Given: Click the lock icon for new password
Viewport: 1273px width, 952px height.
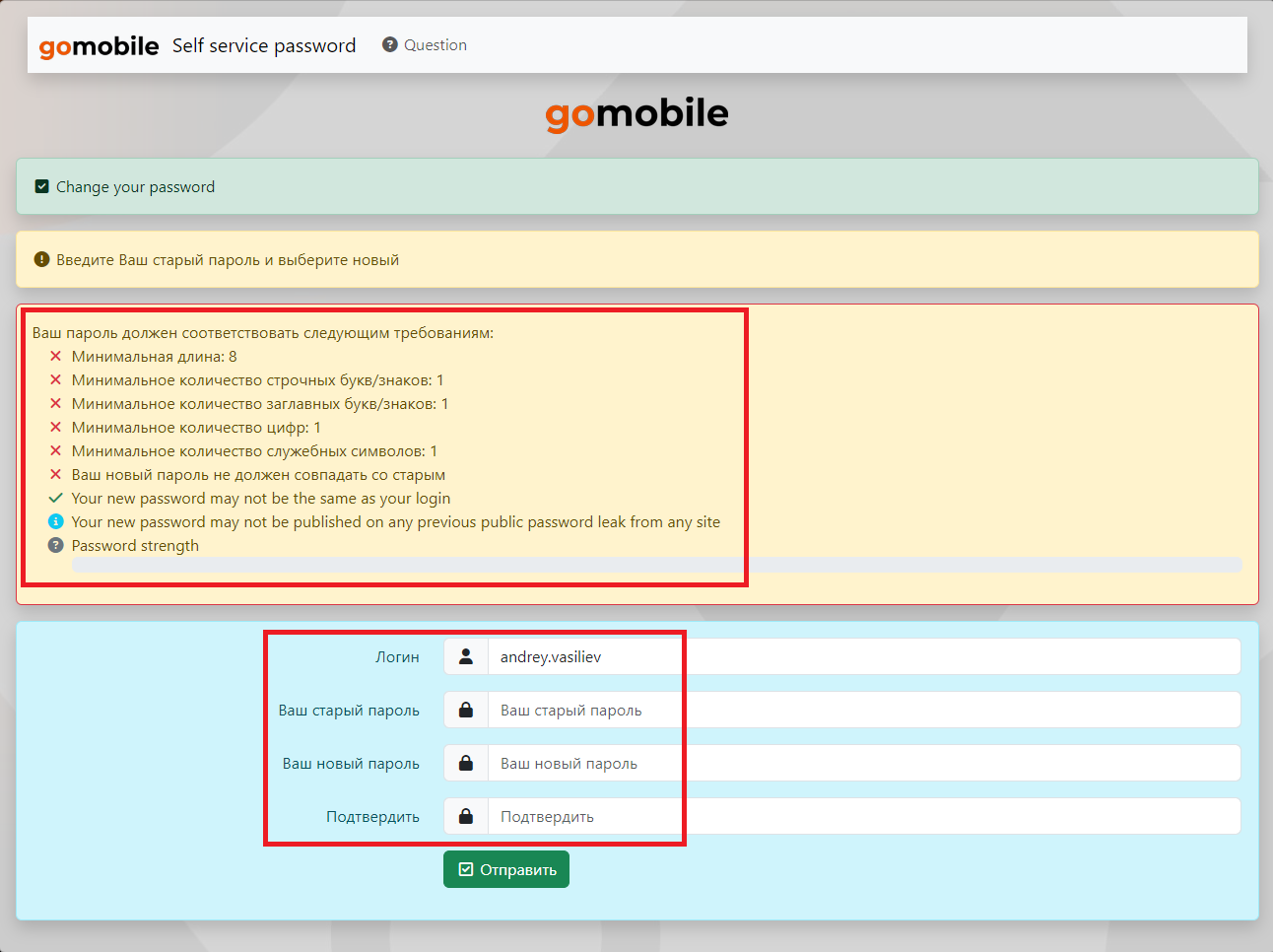Looking at the screenshot, I should coord(466,763).
